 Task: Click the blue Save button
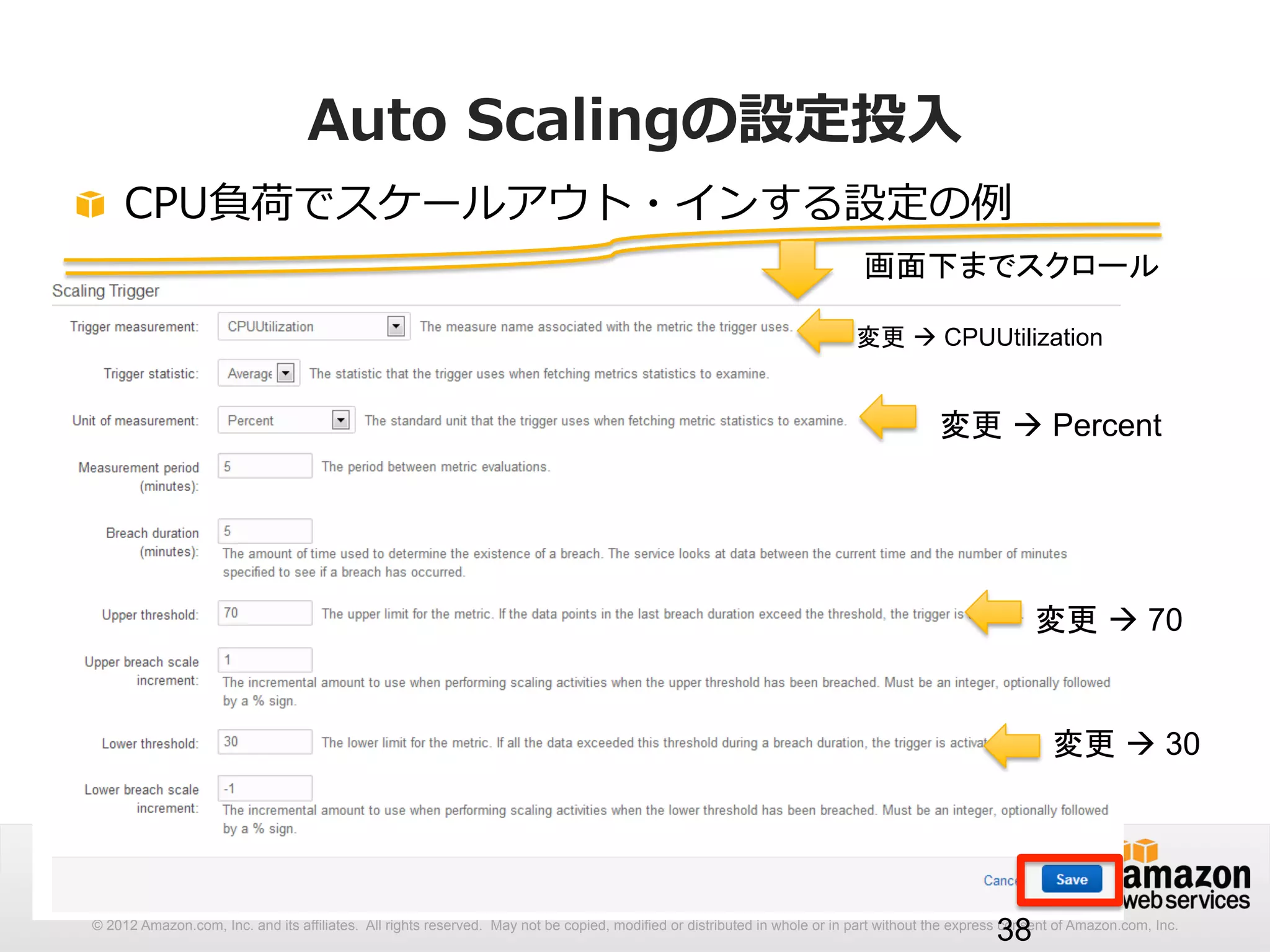point(1072,879)
